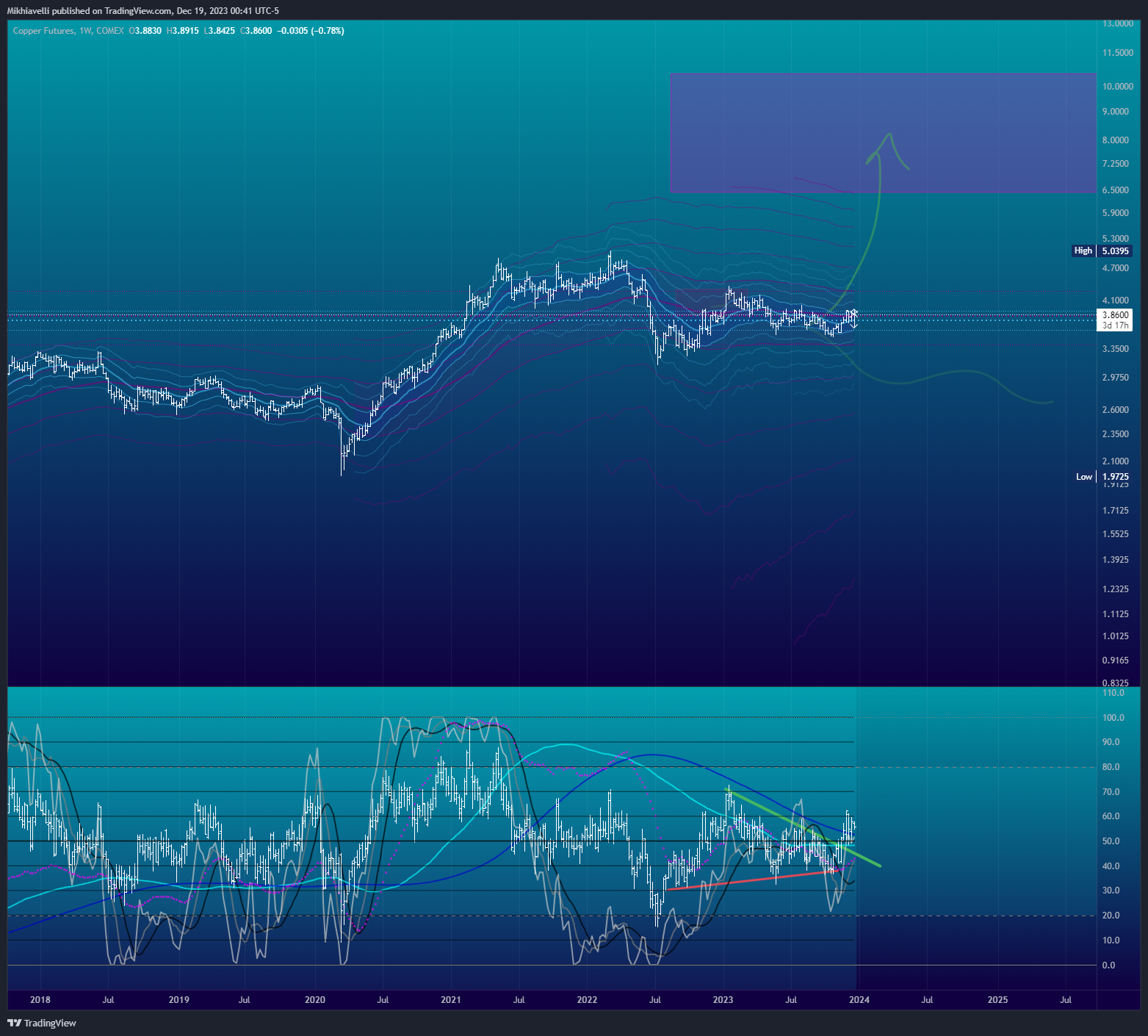Click the COMEX exchange label in the legend
Image resolution: width=1148 pixels, height=1036 pixels.
coord(110,31)
